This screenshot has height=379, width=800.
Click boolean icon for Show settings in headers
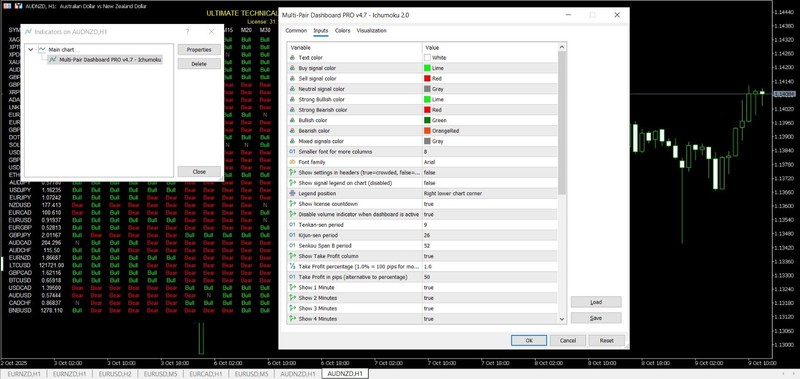click(292, 172)
